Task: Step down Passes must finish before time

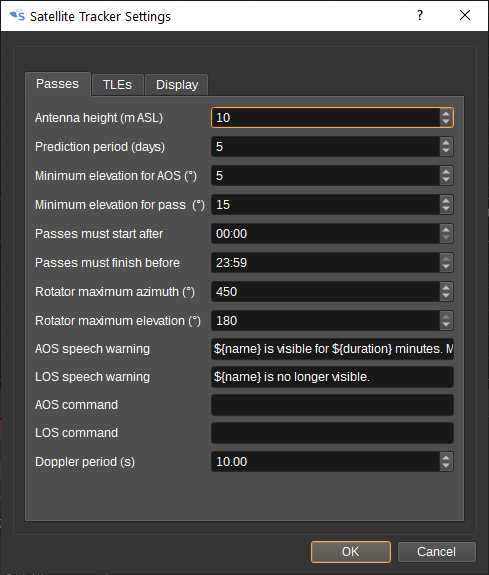Action: click(446, 267)
